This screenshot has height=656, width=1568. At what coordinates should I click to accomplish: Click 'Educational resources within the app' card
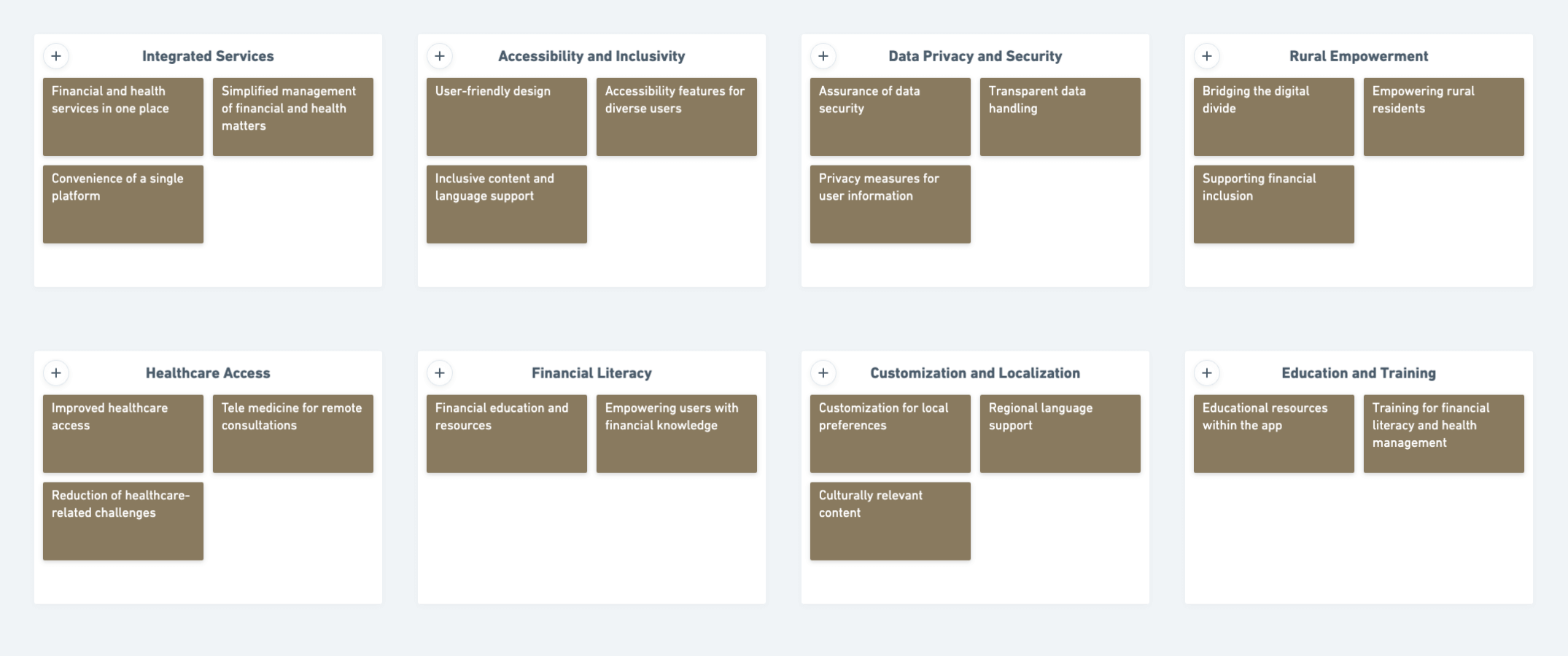point(1273,434)
